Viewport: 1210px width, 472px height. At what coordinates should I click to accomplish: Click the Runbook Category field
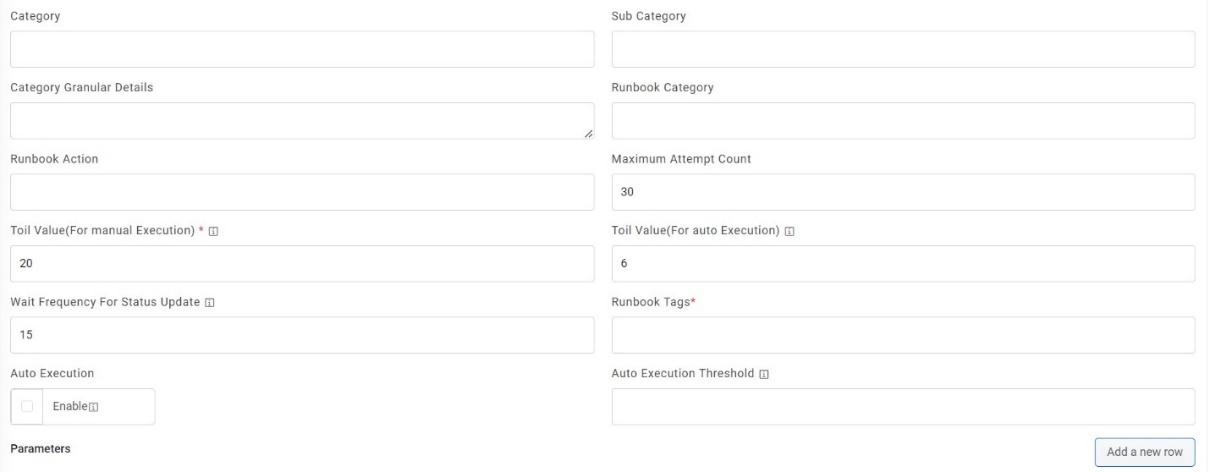pyautogui.click(x=903, y=120)
